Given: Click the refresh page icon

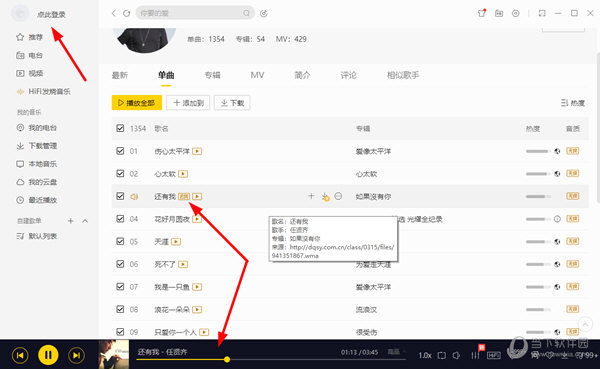Looking at the screenshot, I should click(x=126, y=13).
